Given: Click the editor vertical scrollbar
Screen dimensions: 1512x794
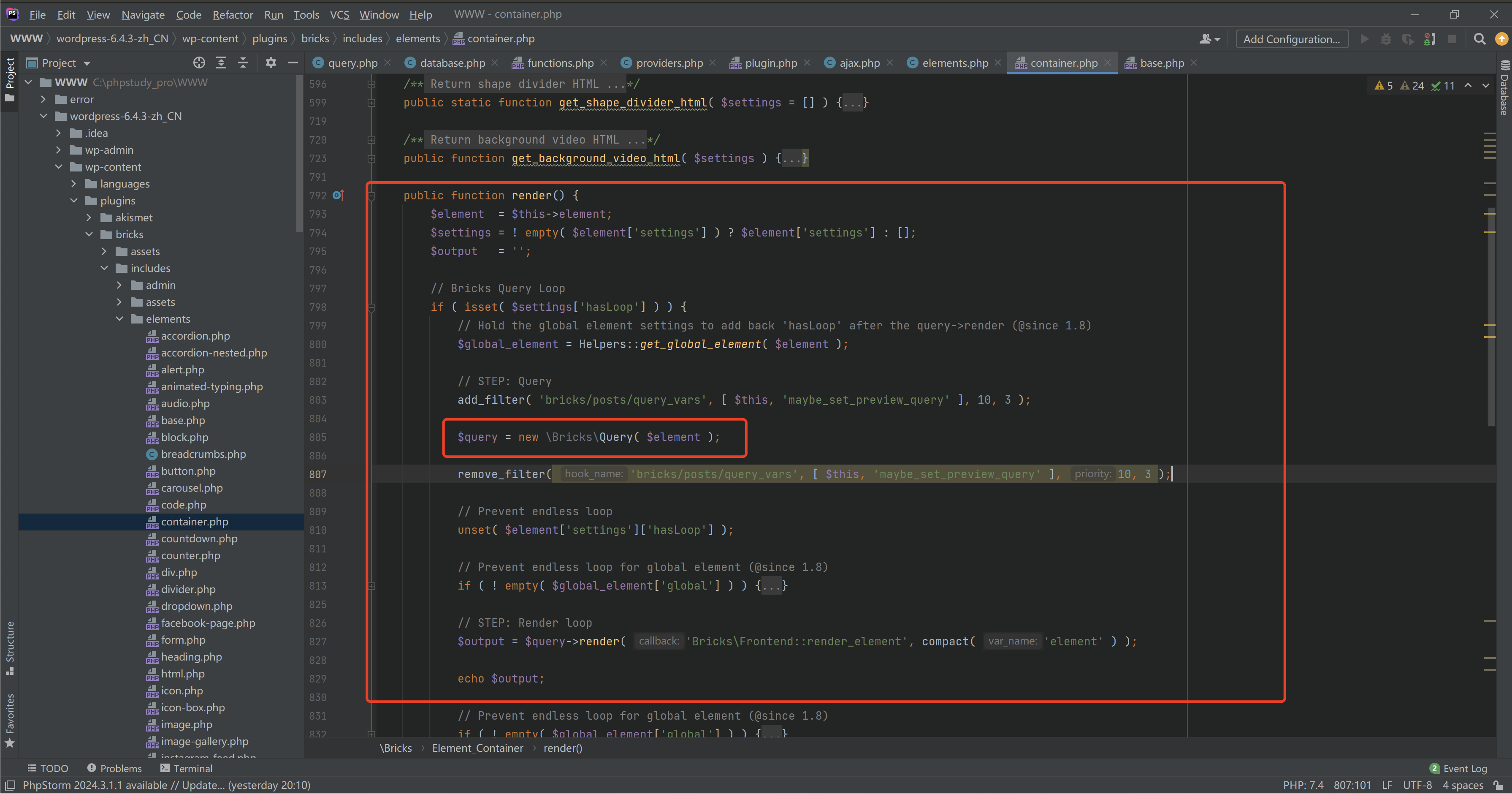Looking at the screenshot, I should pos(1491,317).
